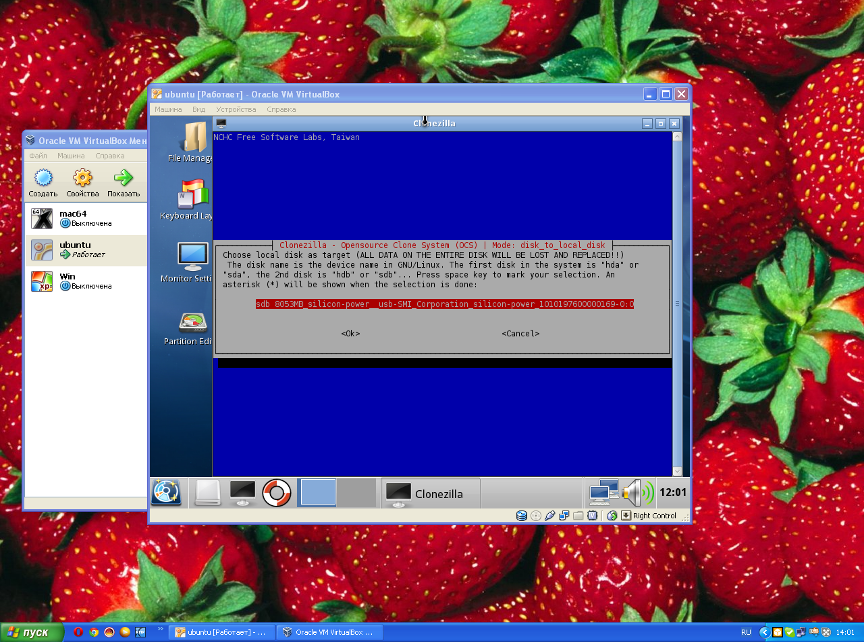Click Свойства gear button in VirtualBox Manager
The height and width of the screenshot is (642, 864).
[83, 183]
